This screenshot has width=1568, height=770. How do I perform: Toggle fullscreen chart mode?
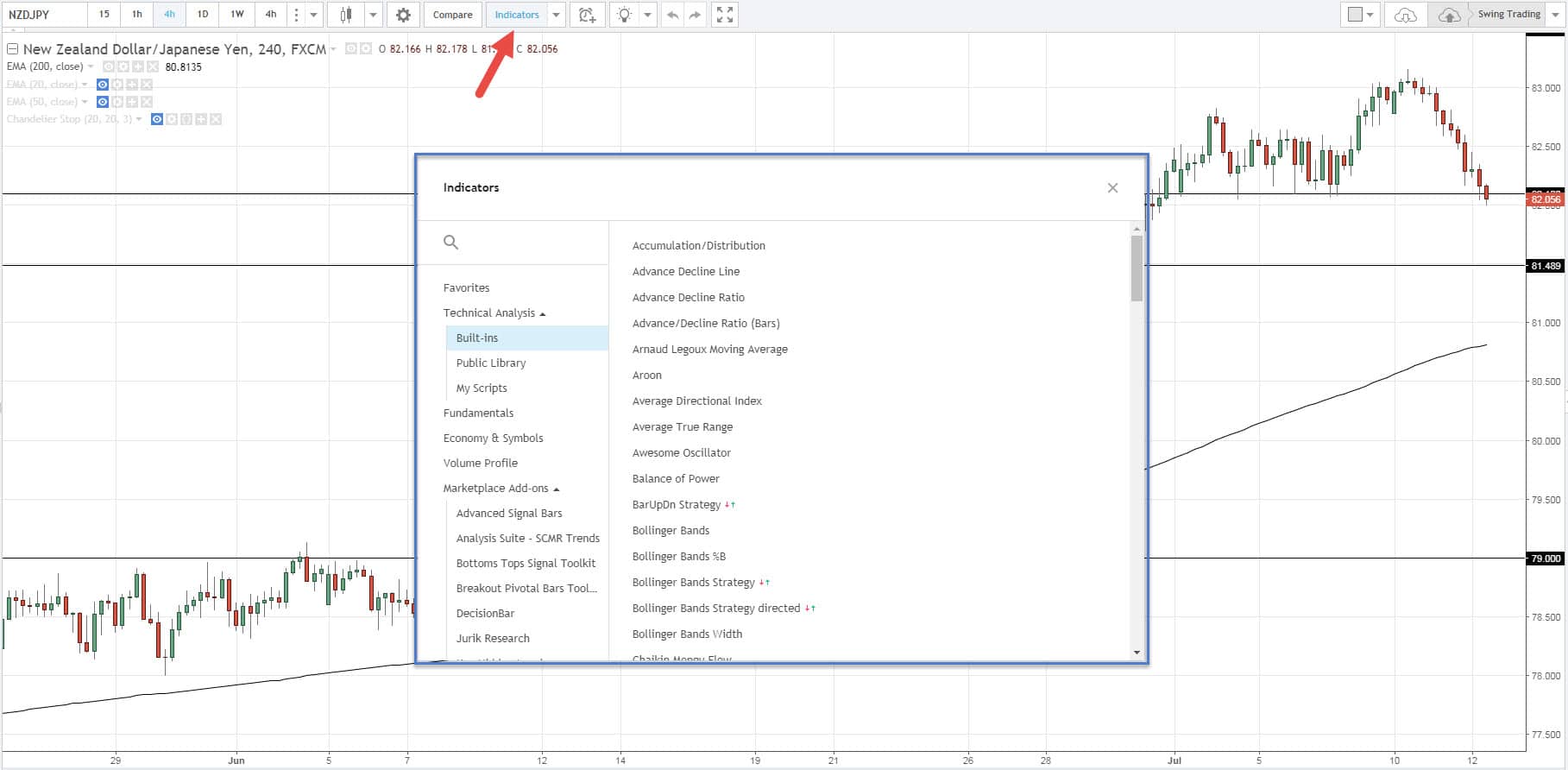click(725, 15)
